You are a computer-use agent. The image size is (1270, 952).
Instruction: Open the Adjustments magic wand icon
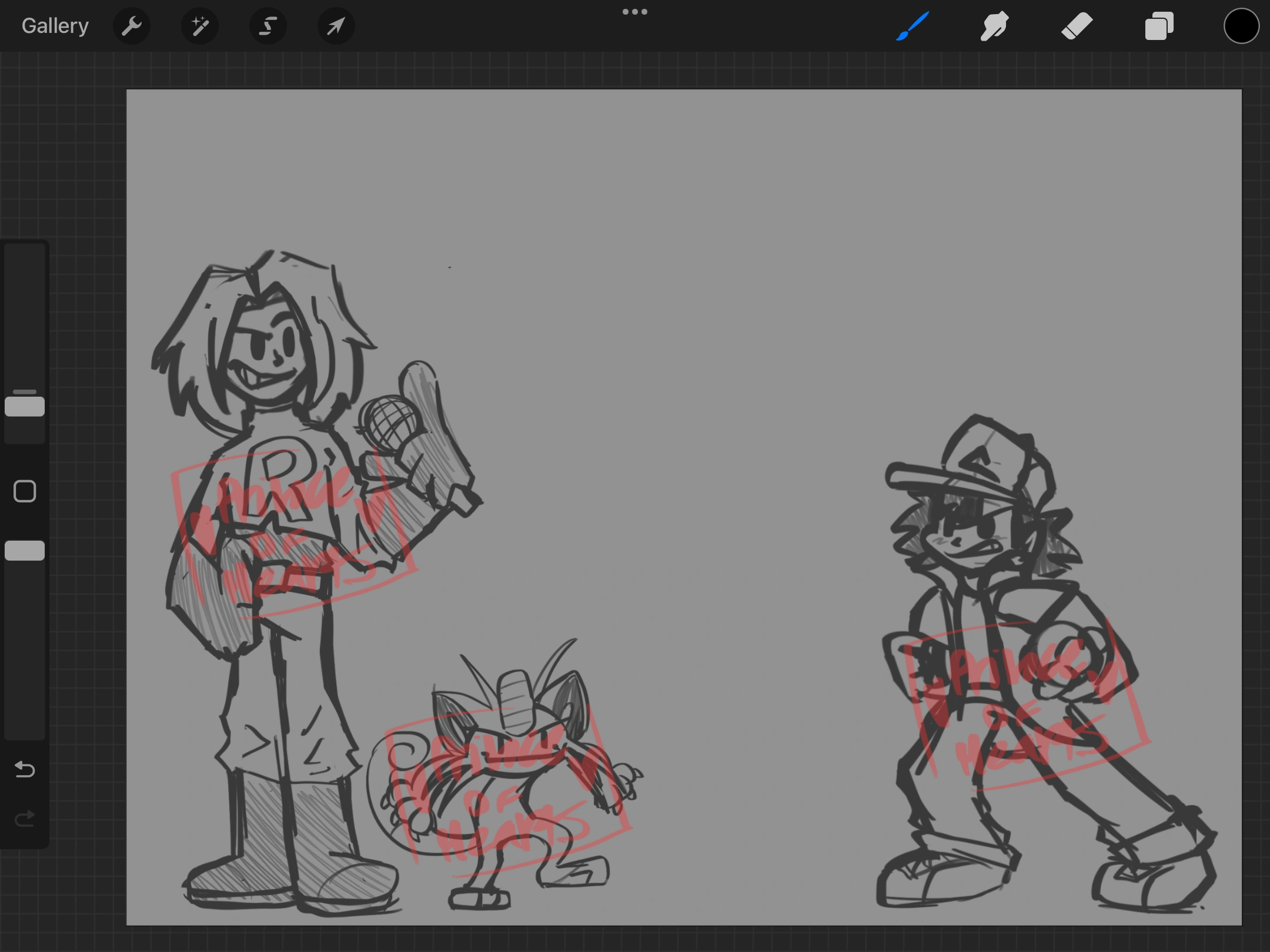coord(200,25)
